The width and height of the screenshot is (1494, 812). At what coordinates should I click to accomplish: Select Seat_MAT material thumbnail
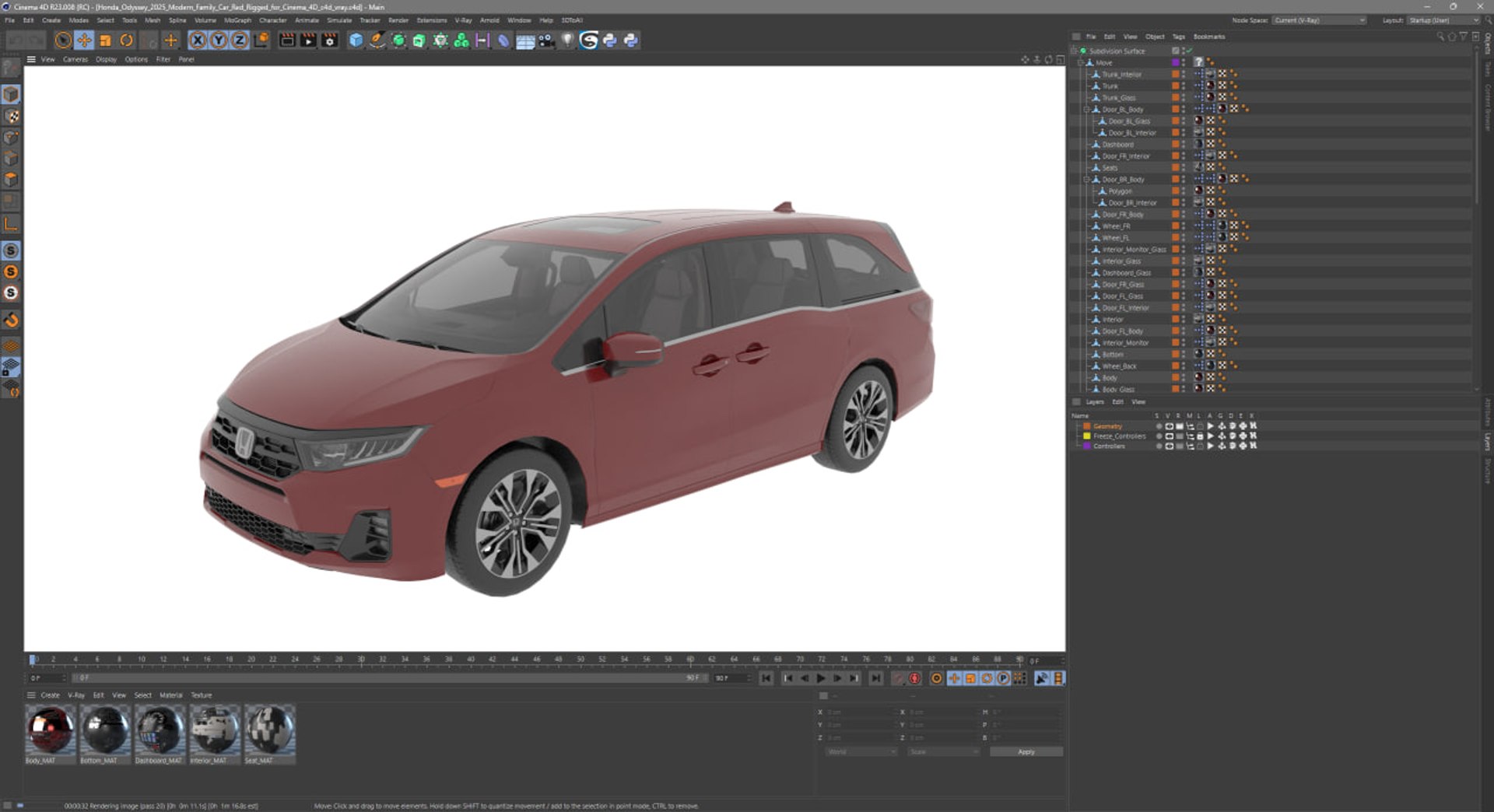(x=269, y=730)
